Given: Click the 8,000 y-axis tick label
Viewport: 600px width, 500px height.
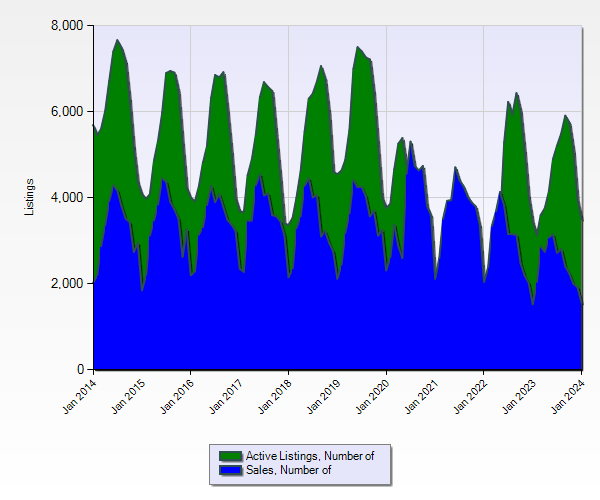Looking at the screenshot, I should pyautogui.click(x=67, y=25).
